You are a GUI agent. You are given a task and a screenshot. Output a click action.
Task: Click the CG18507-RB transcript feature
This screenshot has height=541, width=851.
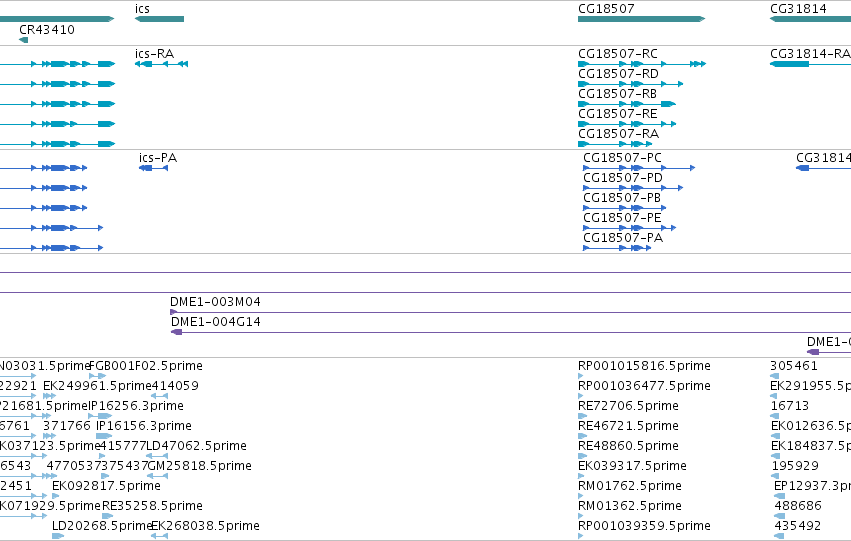[627, 104]
